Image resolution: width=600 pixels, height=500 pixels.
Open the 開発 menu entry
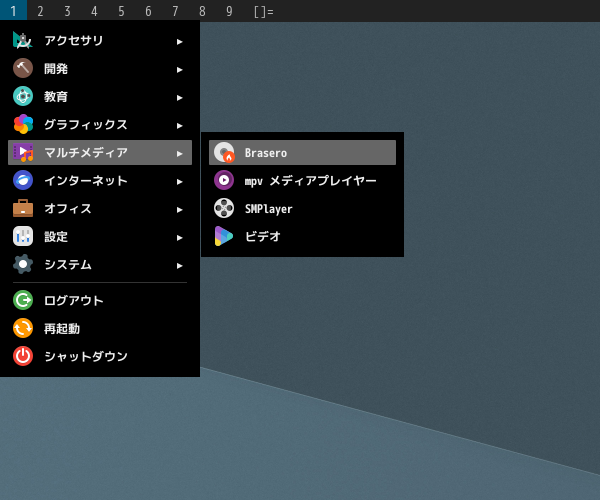click(100, 68)
